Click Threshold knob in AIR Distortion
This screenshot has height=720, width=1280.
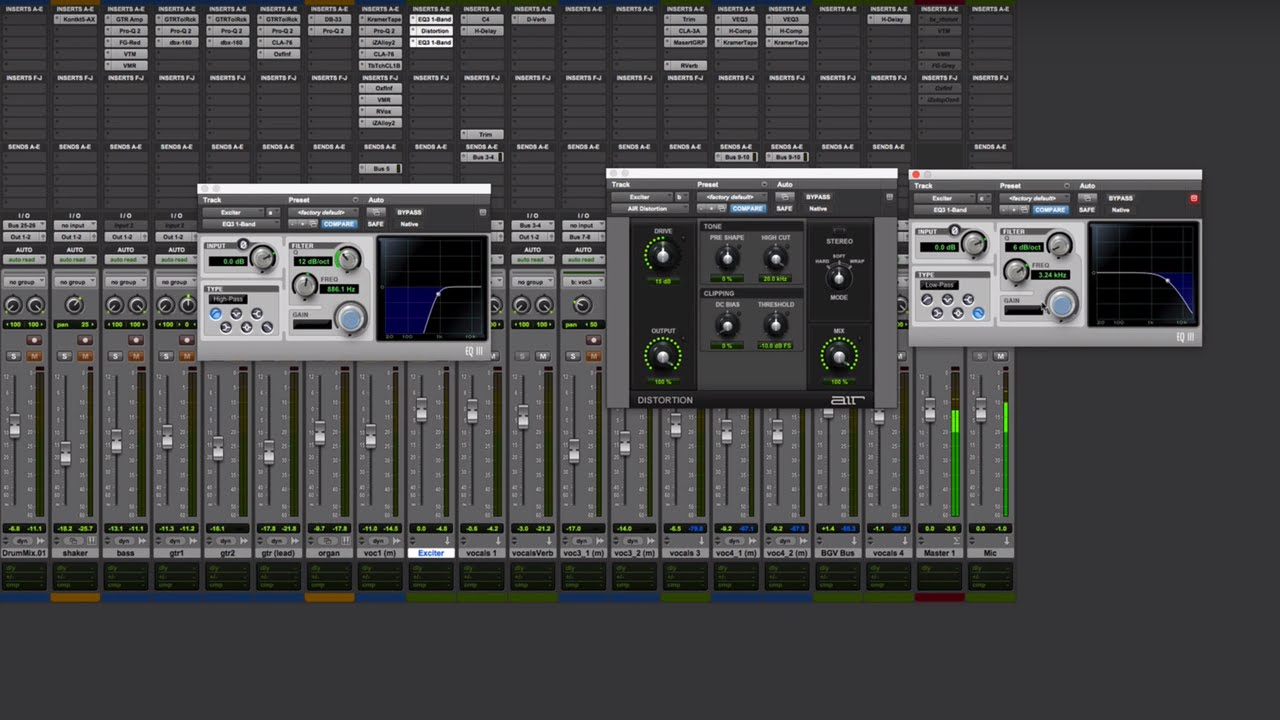pyautogui.click(x=775, y=325)
